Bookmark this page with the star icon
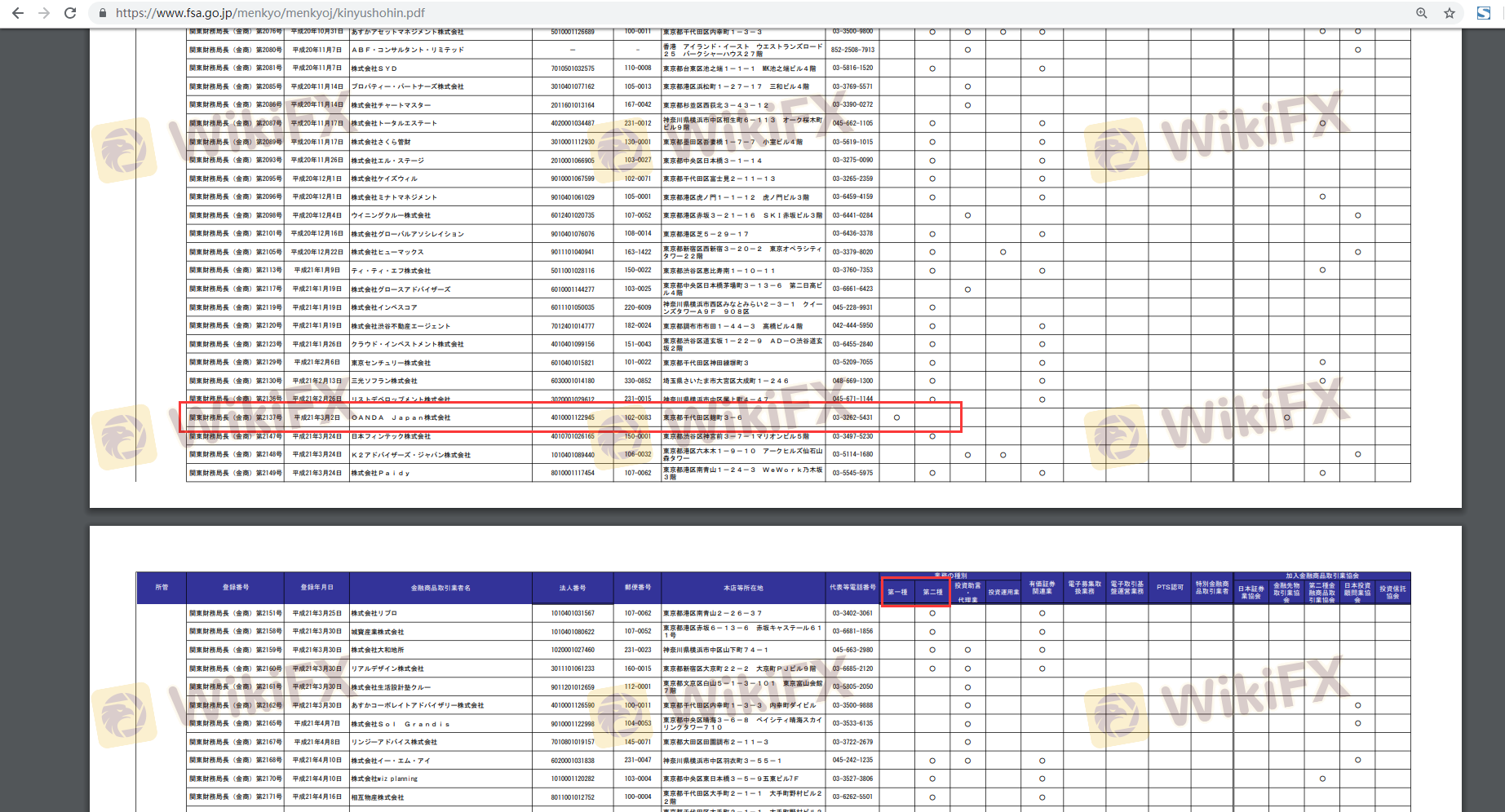 (1450, 13)
